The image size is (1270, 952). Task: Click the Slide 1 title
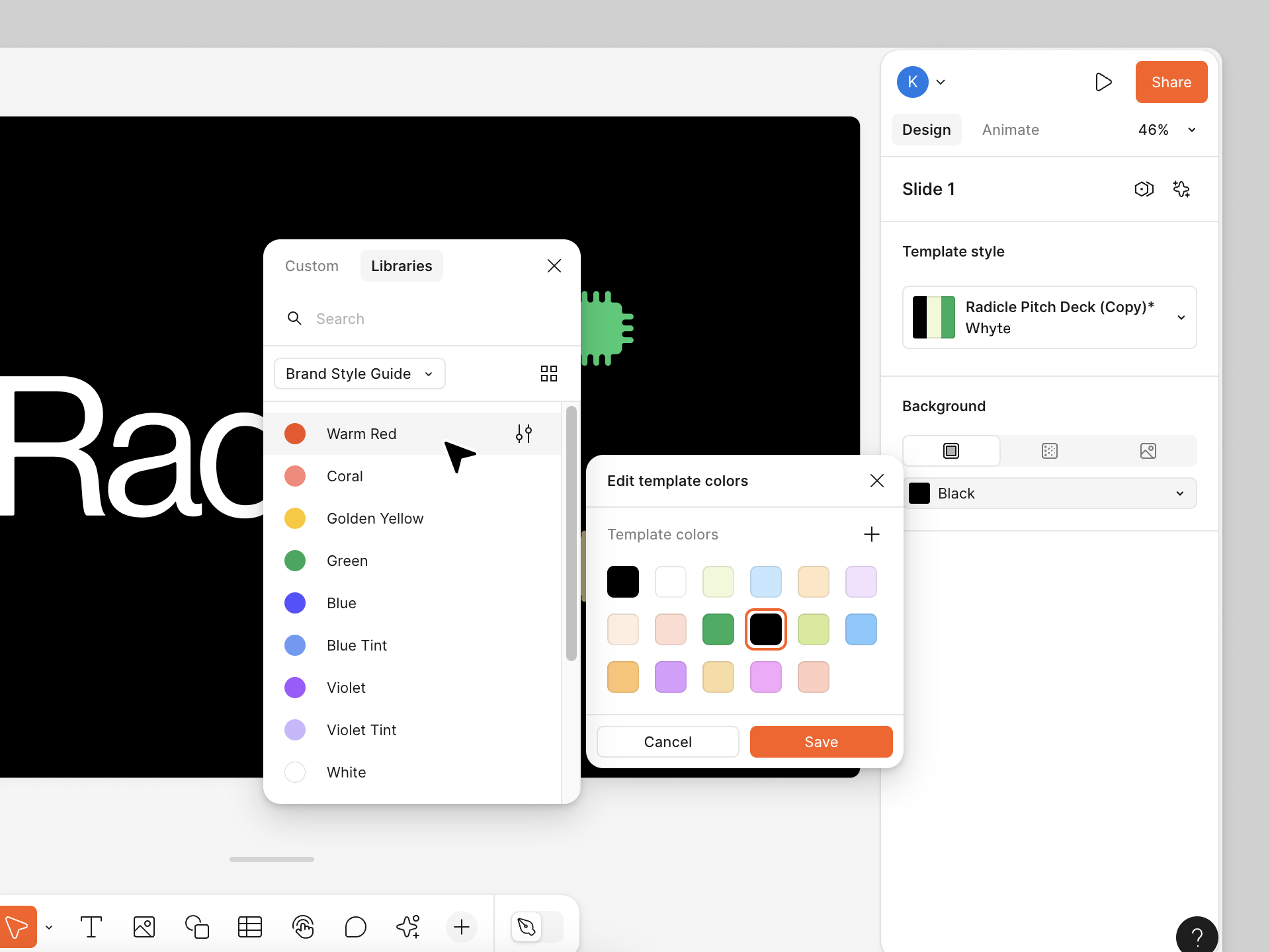[929, 189]
